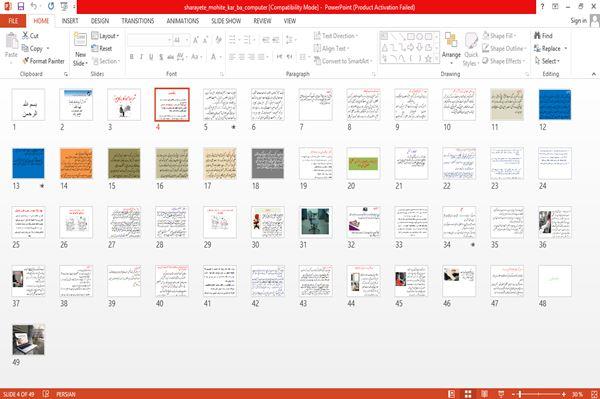Switch to the INSERT ribbon tab

(x=70, y=21)
